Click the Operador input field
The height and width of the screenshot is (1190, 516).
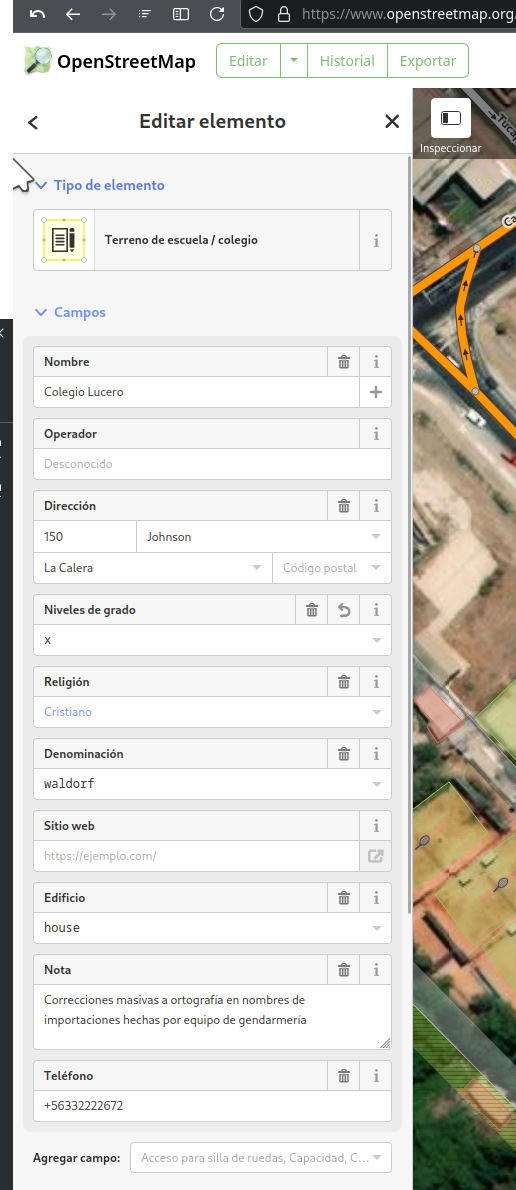click(x=212, y=464)
